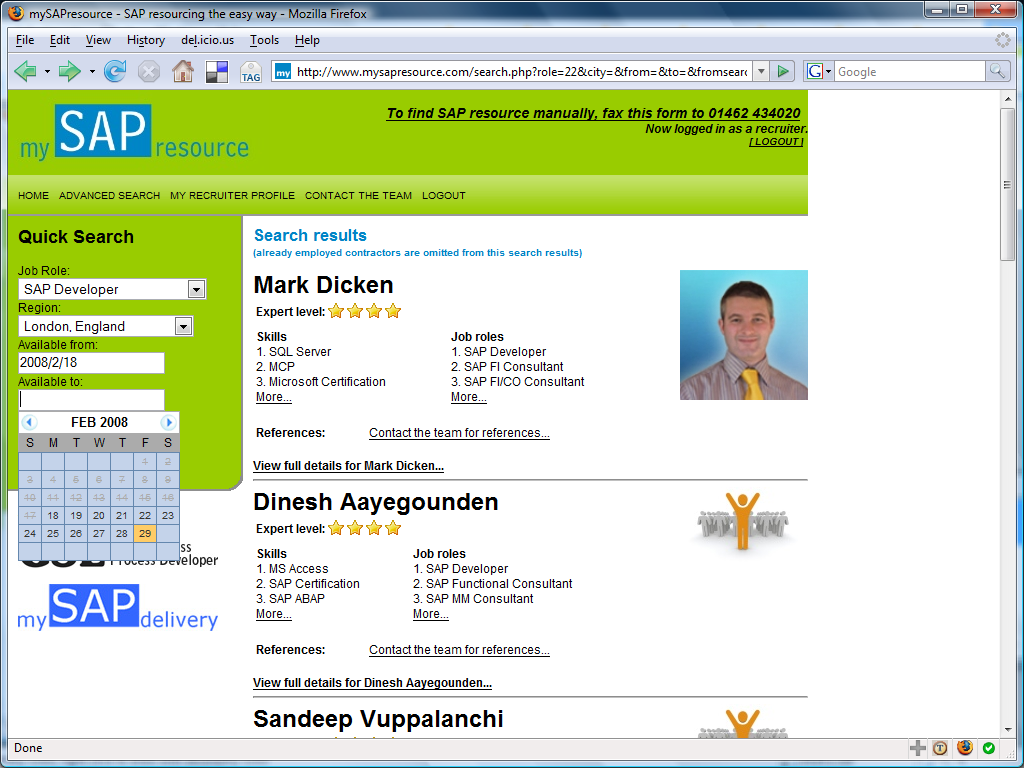Image resolution: width=1024 pixels, height=768 pixels.
Task: Contact the team for Mark Dicken's references
Action: 459,433
